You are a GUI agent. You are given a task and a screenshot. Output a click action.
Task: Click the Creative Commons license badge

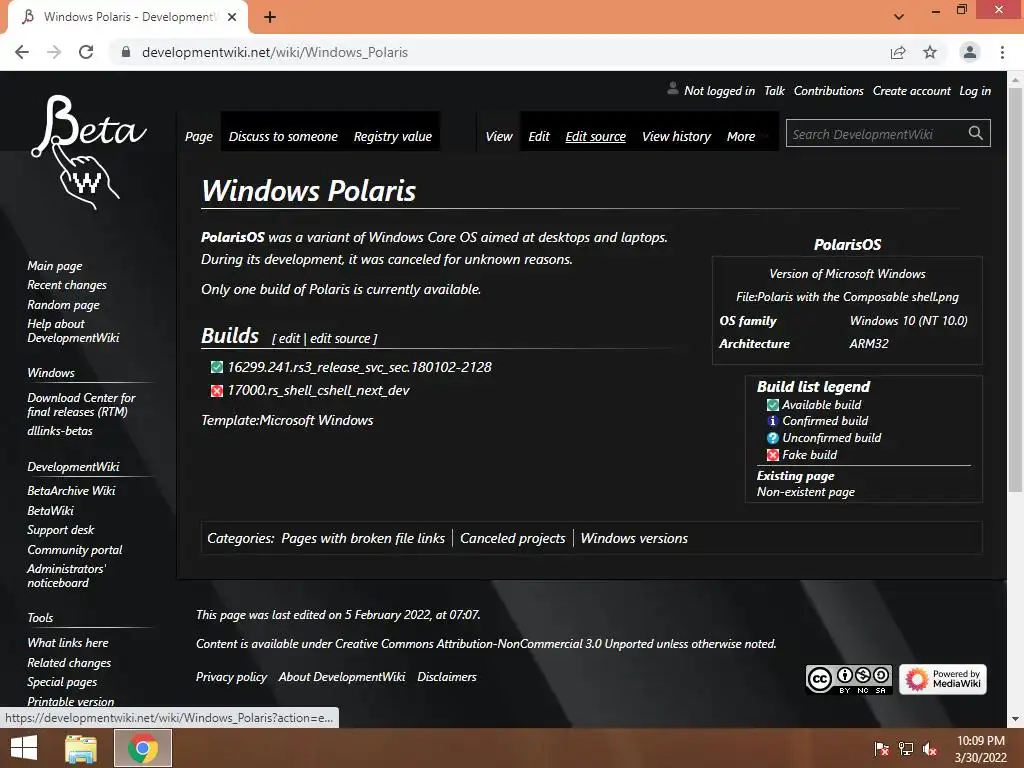(x=848, y=679)
